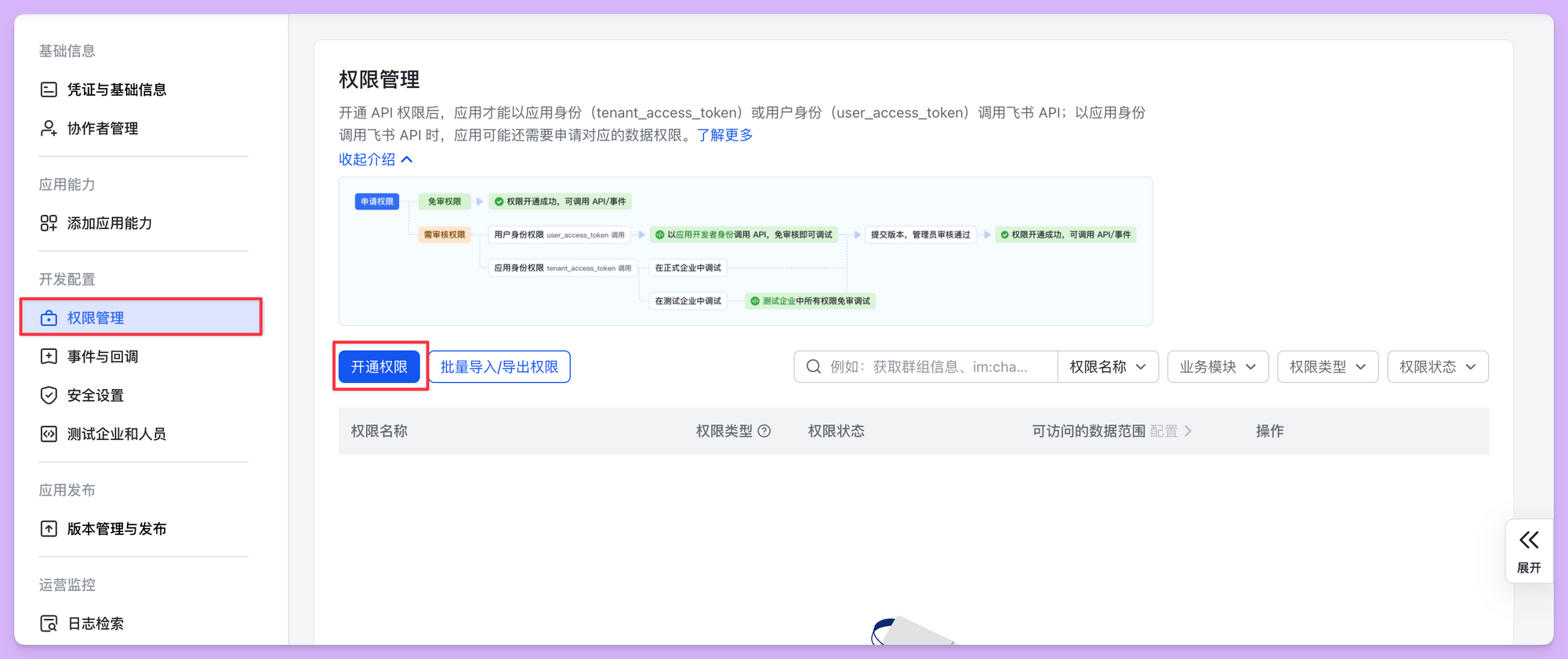The width and height of the screenshot is (1568, 659).
Task: Click the credentials card icon beside 凭证与基础信息
Action: point(49,89)
